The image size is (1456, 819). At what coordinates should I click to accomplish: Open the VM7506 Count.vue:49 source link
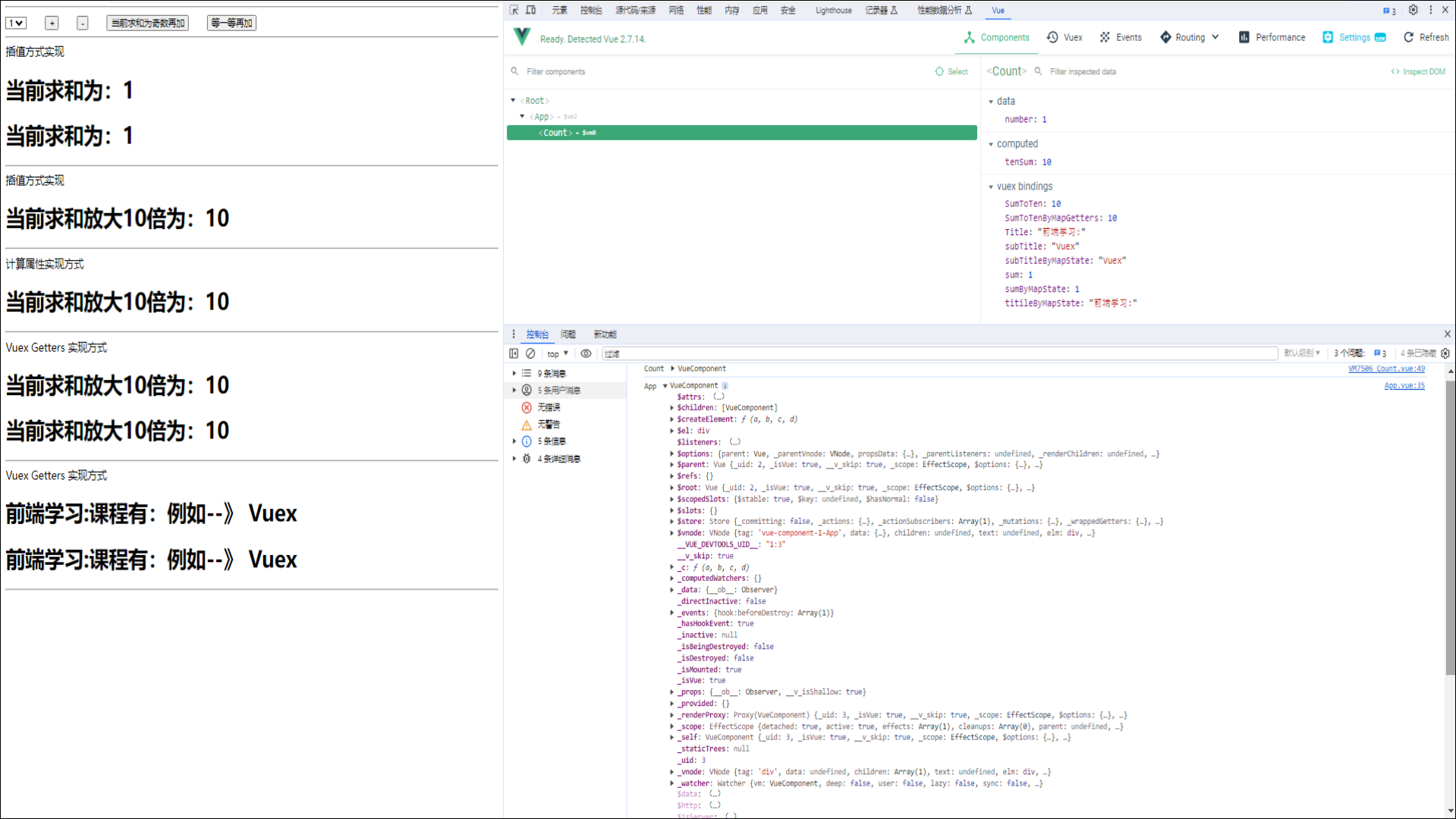point(1386,369)
